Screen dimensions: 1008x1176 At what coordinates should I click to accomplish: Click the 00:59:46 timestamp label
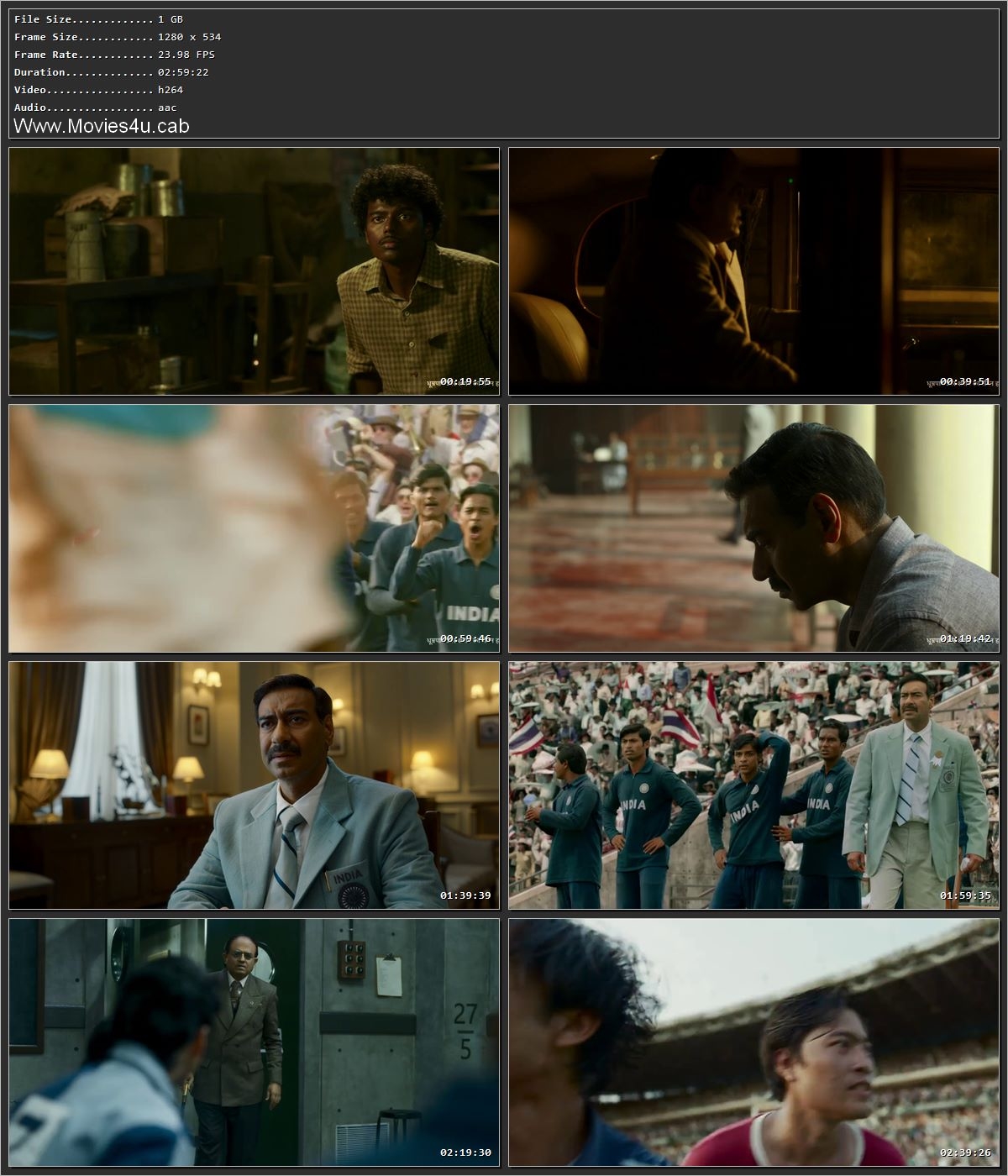point(461,638)
